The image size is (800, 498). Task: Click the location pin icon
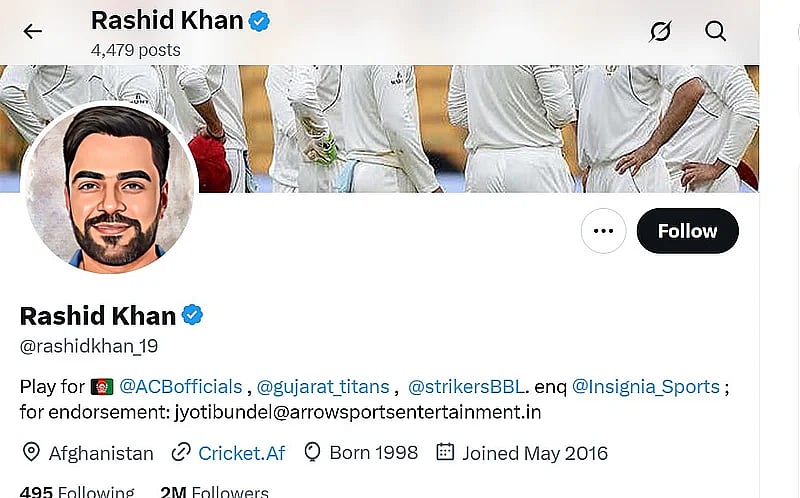point(31,453)
